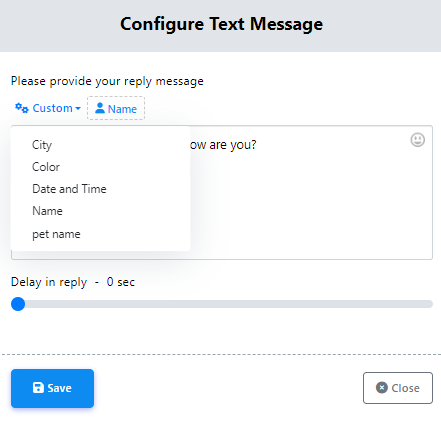Image resolution: width=441 pixels, height=443 pixels.
Task: Save the text message configuration
Action: click(x=52, y=388)
